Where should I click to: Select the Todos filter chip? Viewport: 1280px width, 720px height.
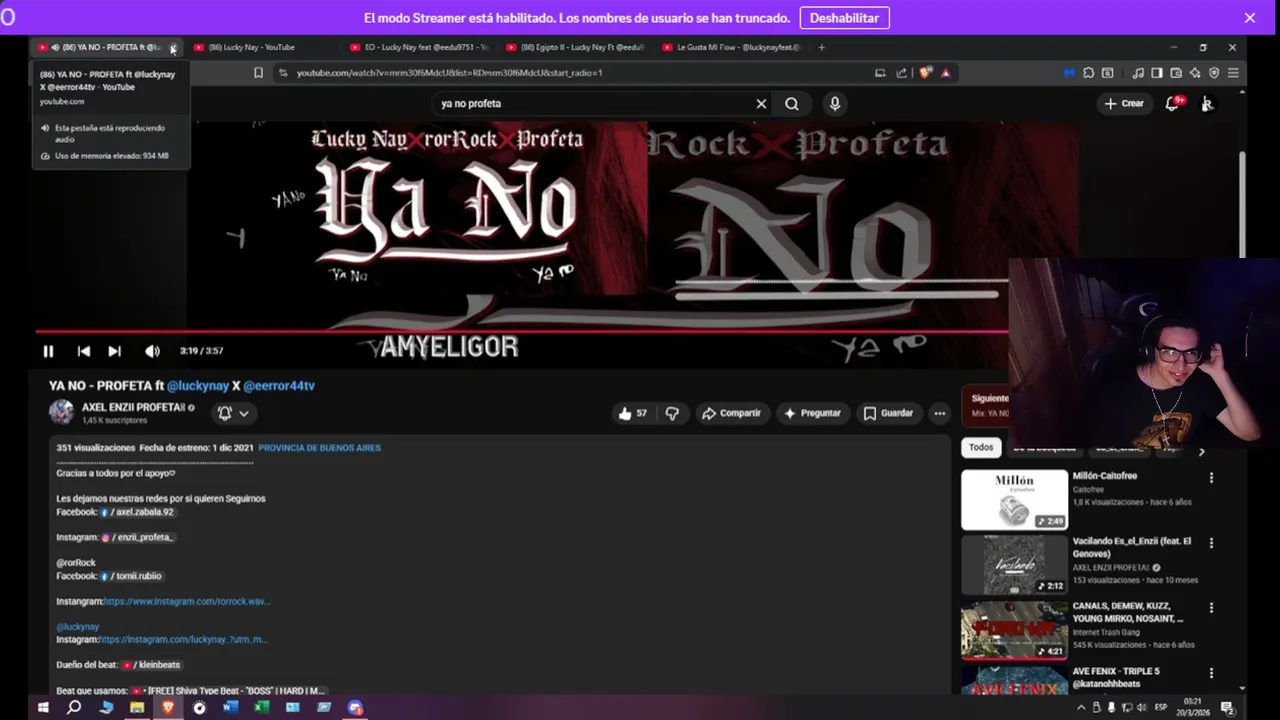pos(981,447)
